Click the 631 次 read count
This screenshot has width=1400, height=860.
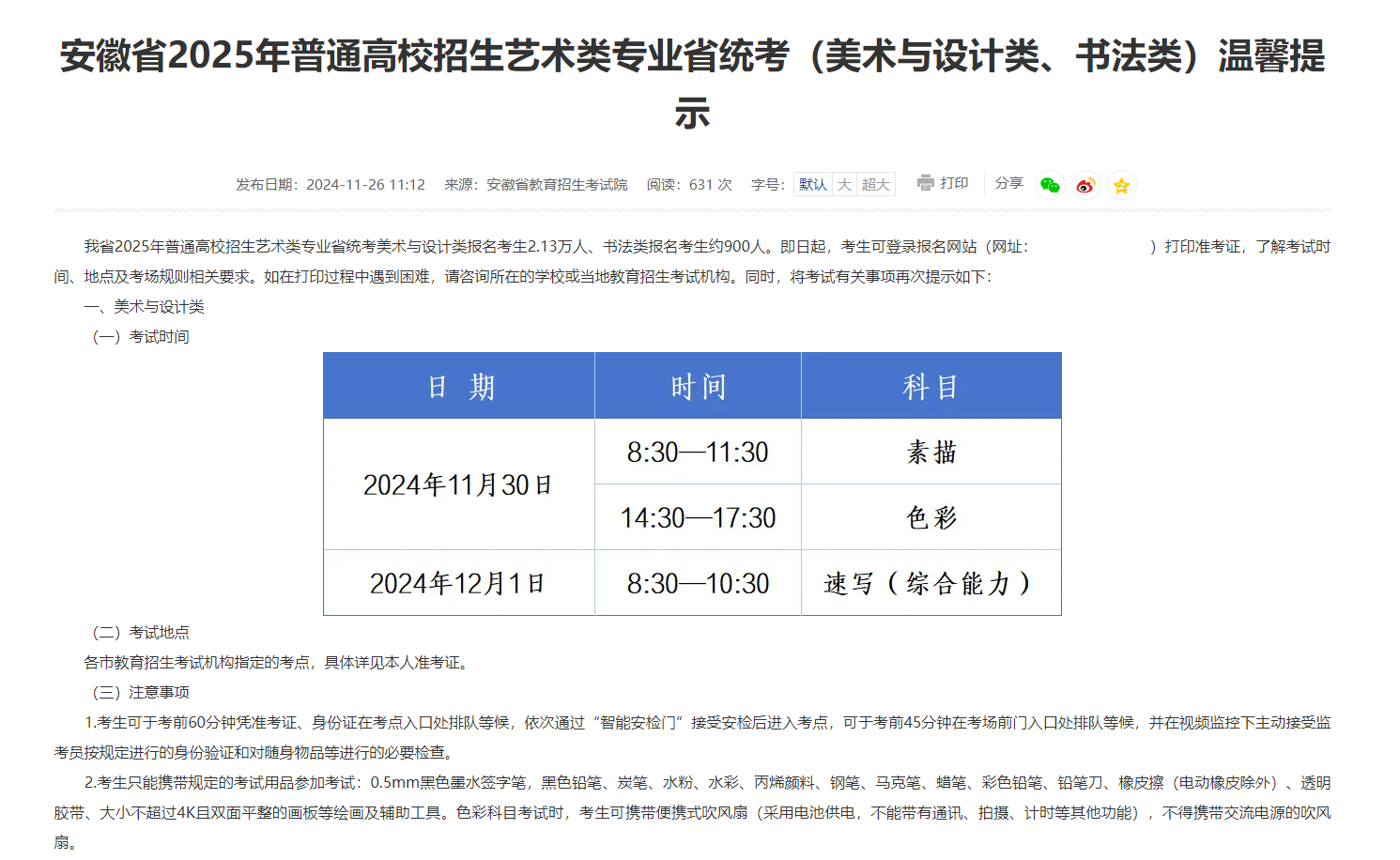click(x=710, y=185)
